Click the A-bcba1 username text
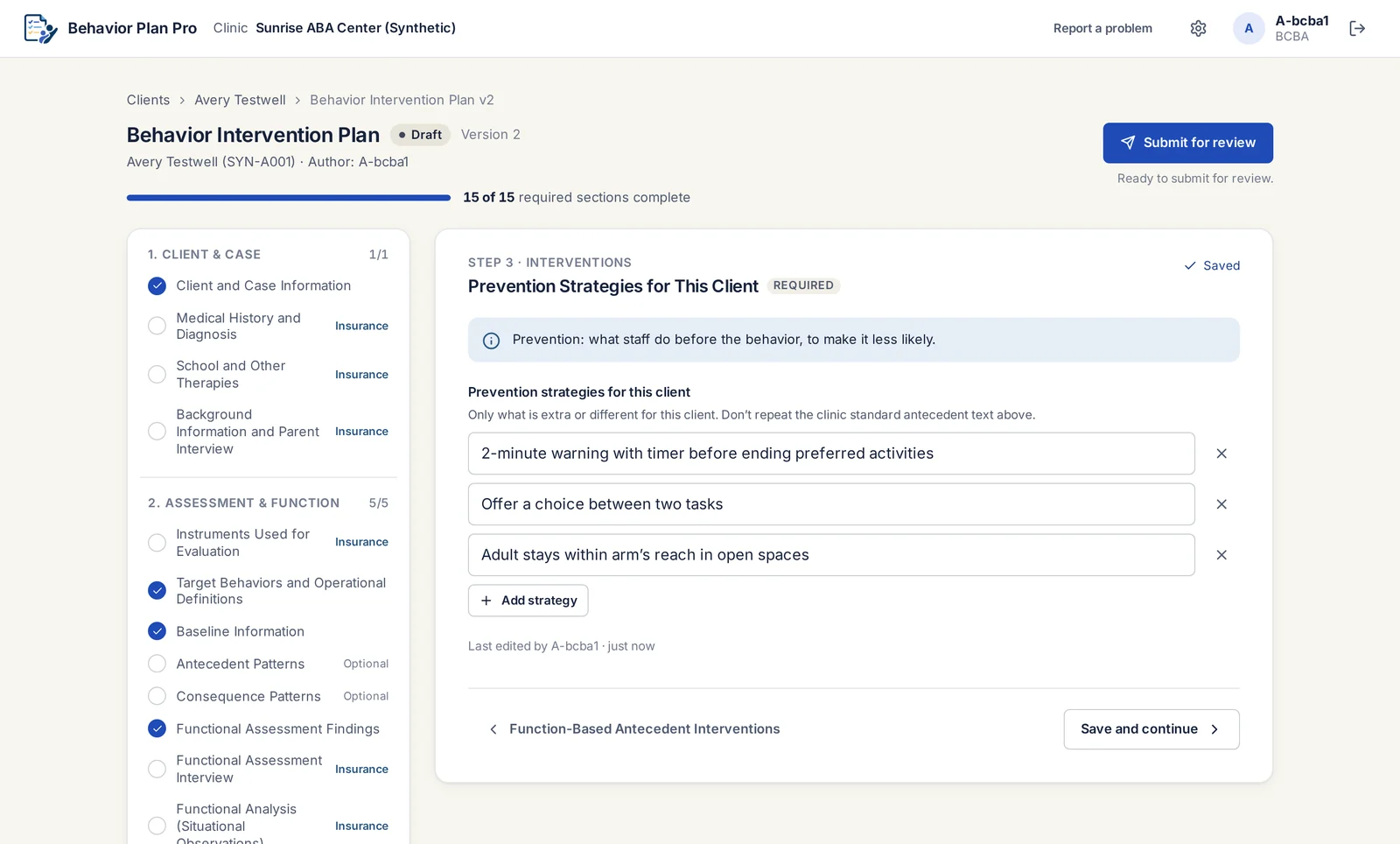Image resolution: width=1400 pixels, height=844 pixels. pos(1302,21)
